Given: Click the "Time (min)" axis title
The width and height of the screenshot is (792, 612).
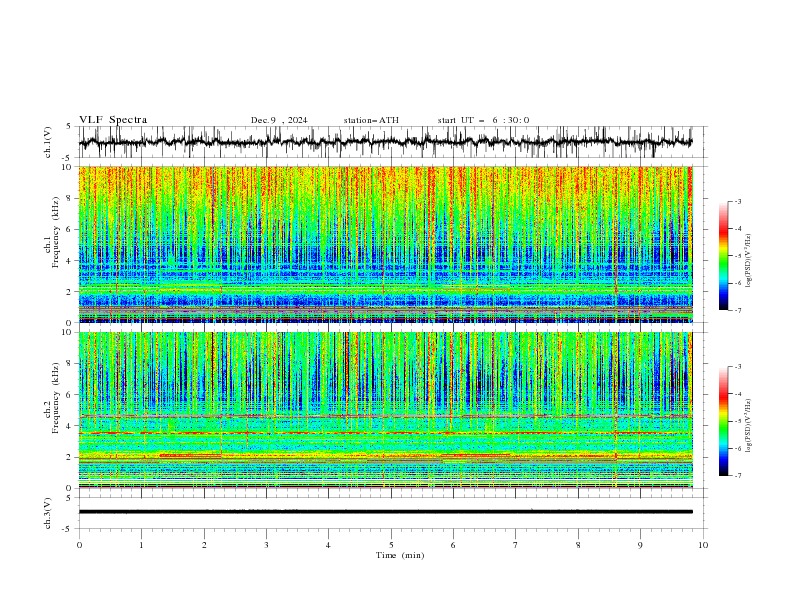Looking at the screenshot, I should tap(400, 555).
